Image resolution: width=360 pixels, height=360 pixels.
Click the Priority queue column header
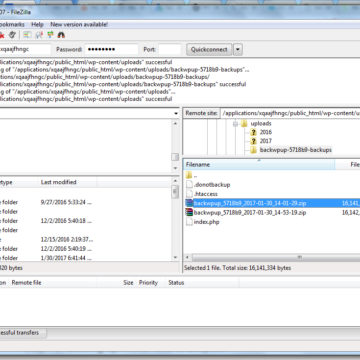pos(148,283)
